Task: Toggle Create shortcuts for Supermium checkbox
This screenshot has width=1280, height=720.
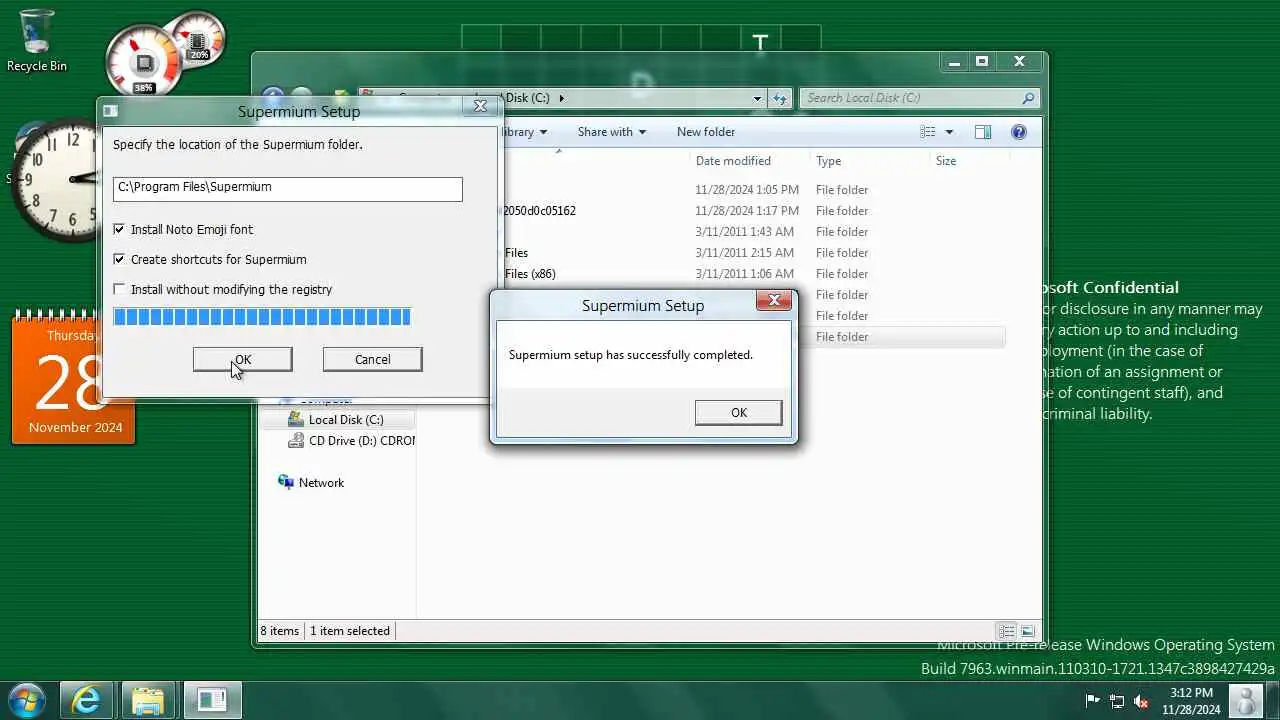Action: click(119, 259)
